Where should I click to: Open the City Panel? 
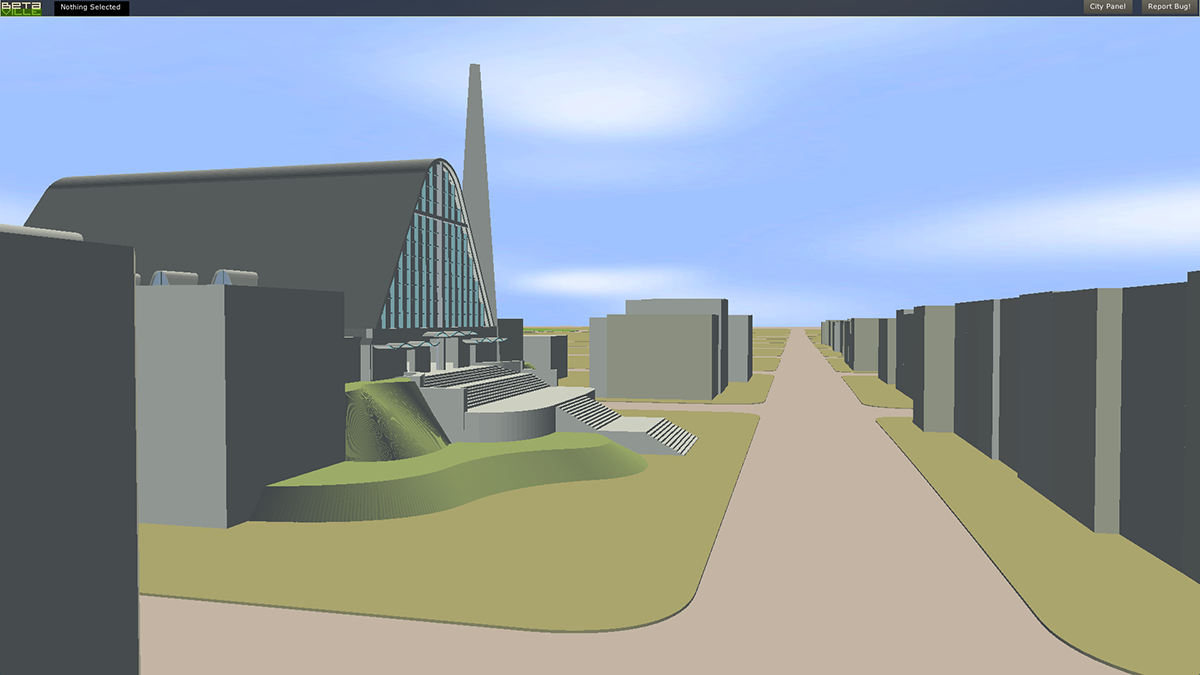[1107, 7]
